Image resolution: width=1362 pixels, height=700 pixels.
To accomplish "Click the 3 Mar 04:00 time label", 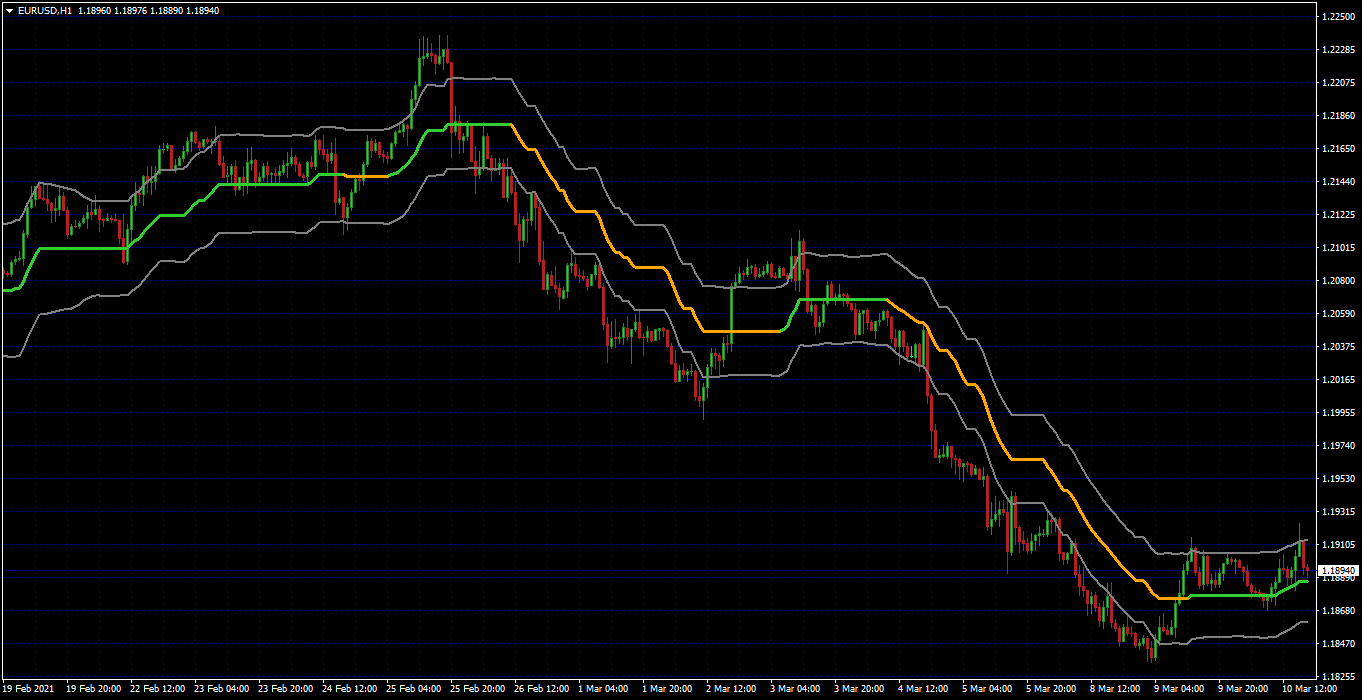I will click(797, 689).
